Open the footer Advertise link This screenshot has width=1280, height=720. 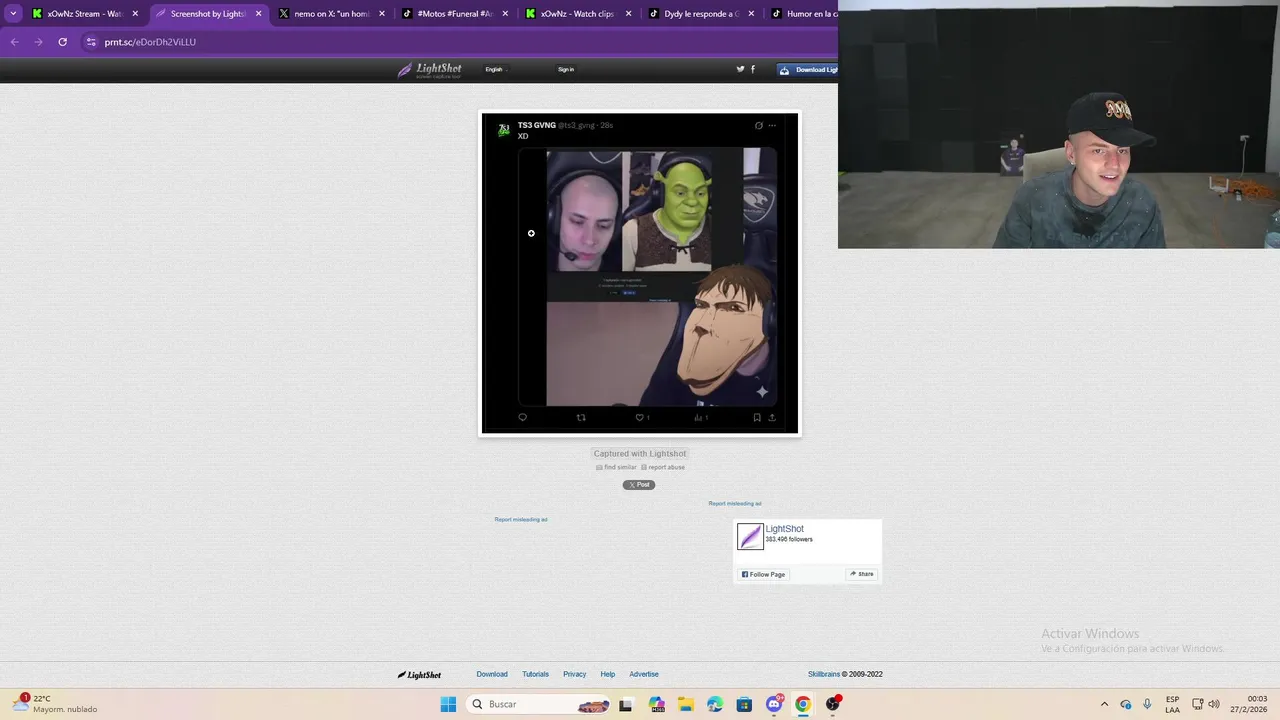pyautogui.click(x=644, y=674)
